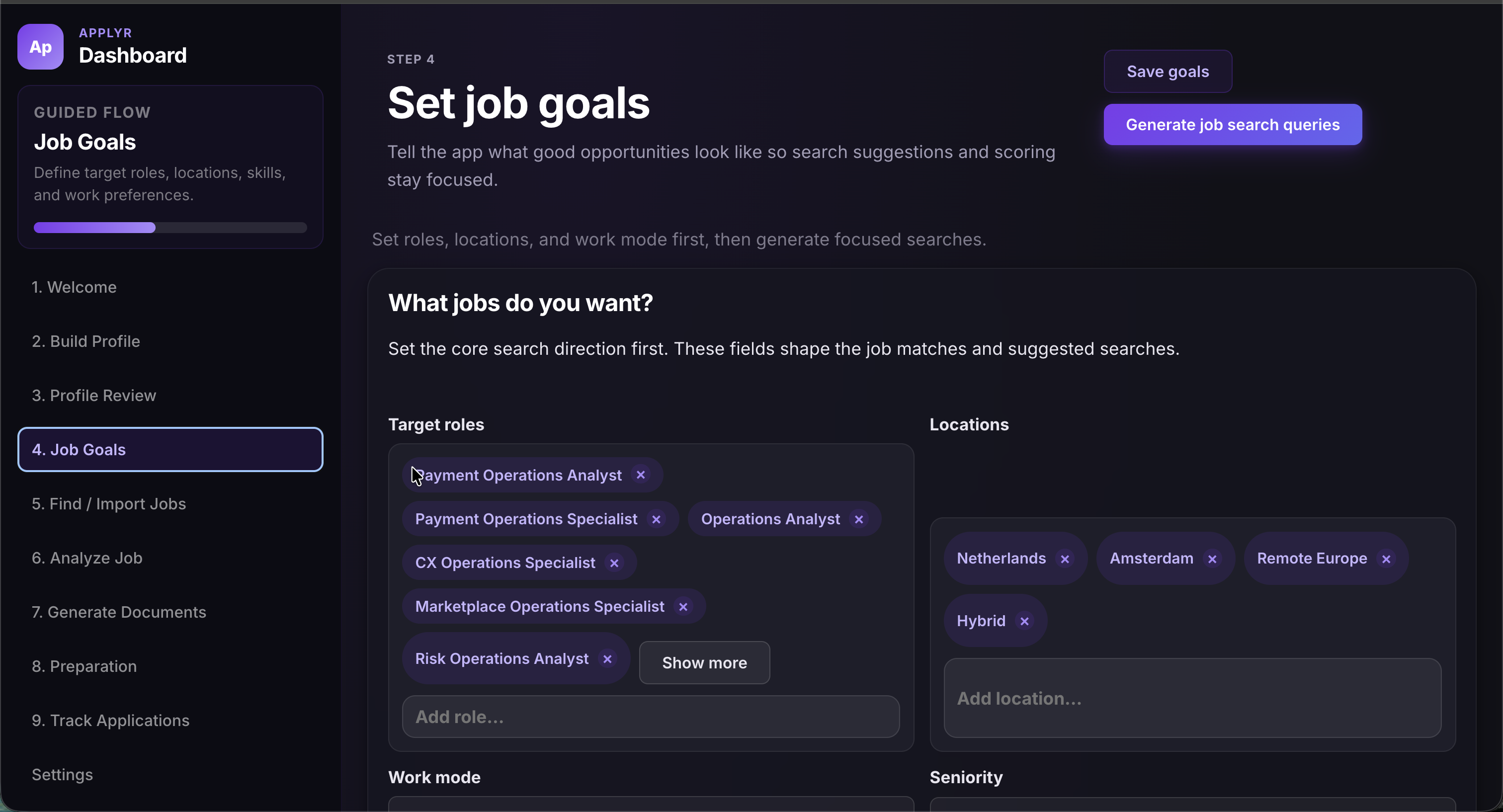Image resolution: width=1503 pixels, height=812 pixels.
Task: Click the Seniority heading
Action: pos(966,778)
